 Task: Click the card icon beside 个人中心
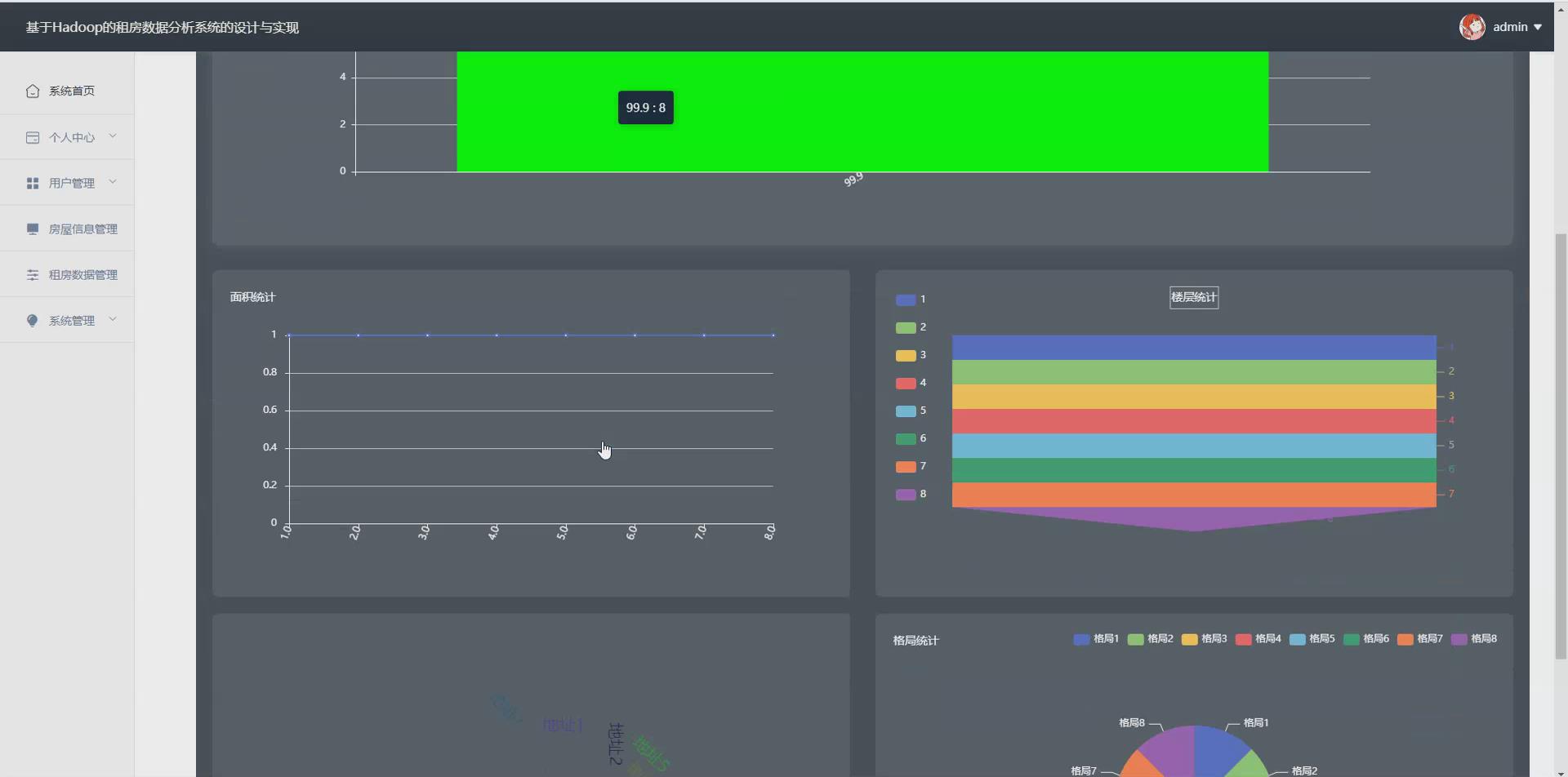[x=33, y=137]
